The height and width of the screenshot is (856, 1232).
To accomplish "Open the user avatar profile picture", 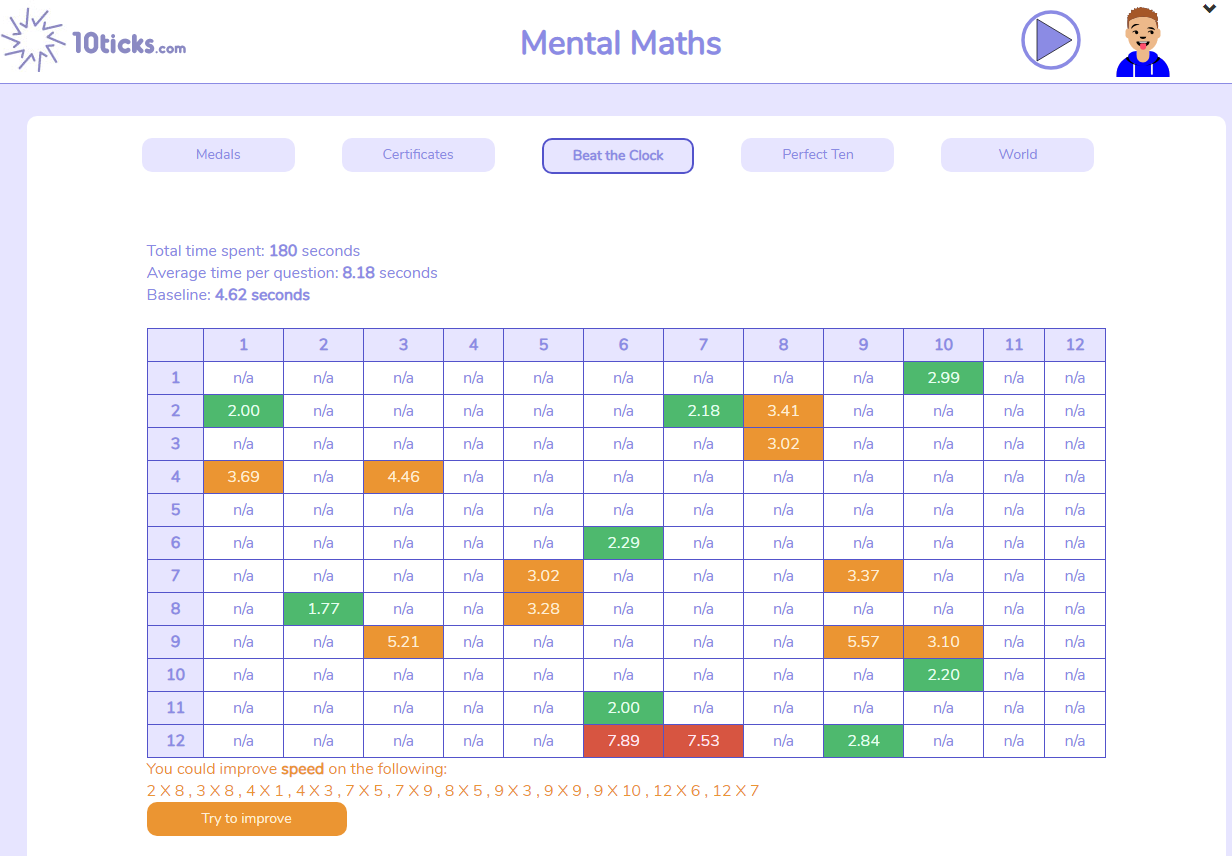I will 1142,42.
